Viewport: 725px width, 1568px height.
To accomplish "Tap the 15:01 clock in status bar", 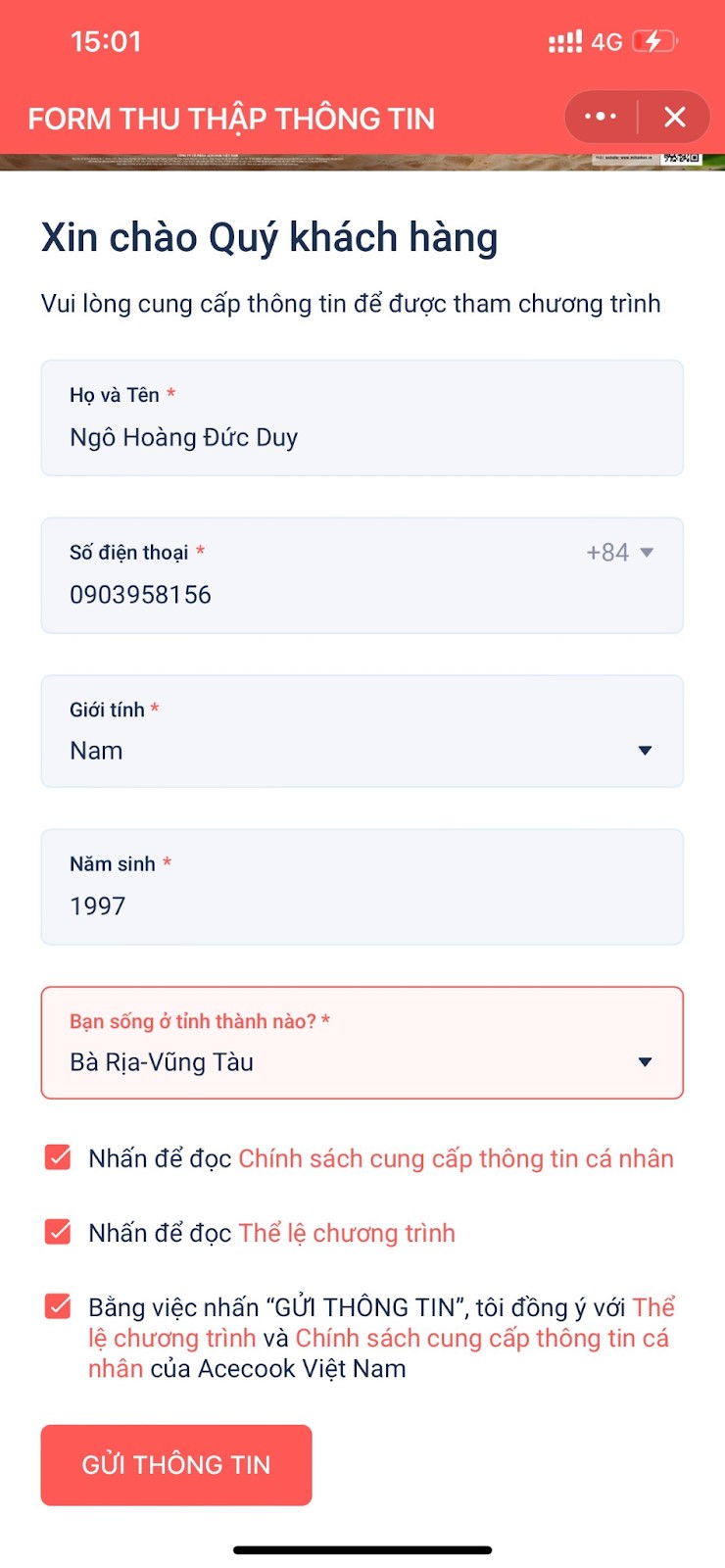I will click(x=106, y=42).
